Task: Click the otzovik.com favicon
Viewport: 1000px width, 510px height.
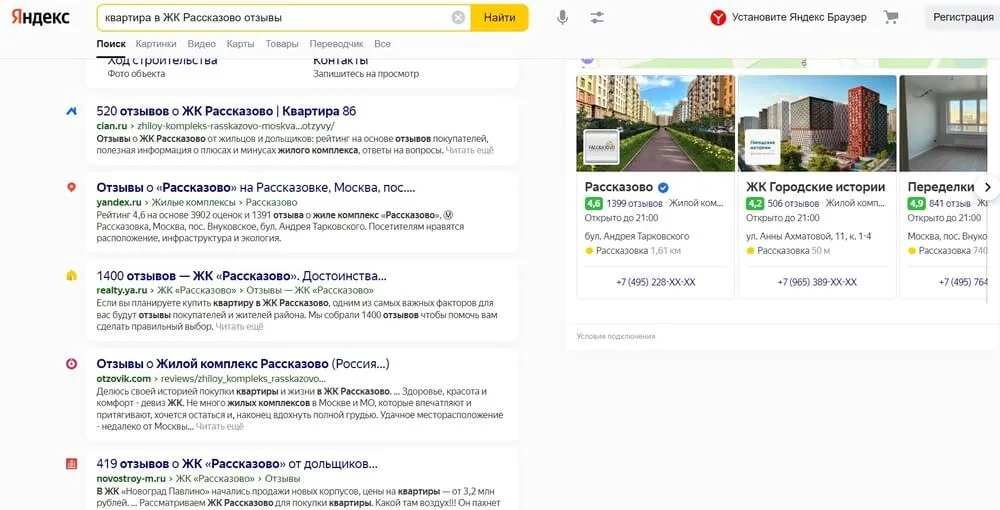Action: pos(71,363)
